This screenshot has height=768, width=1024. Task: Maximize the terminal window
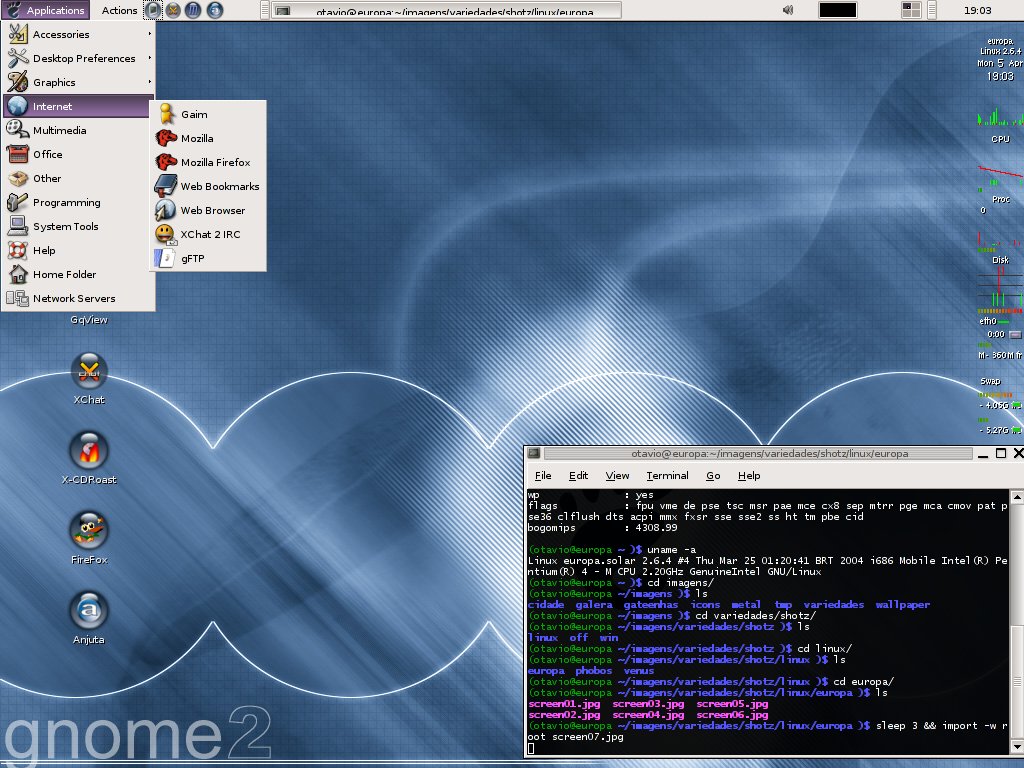pos(1000,453)
